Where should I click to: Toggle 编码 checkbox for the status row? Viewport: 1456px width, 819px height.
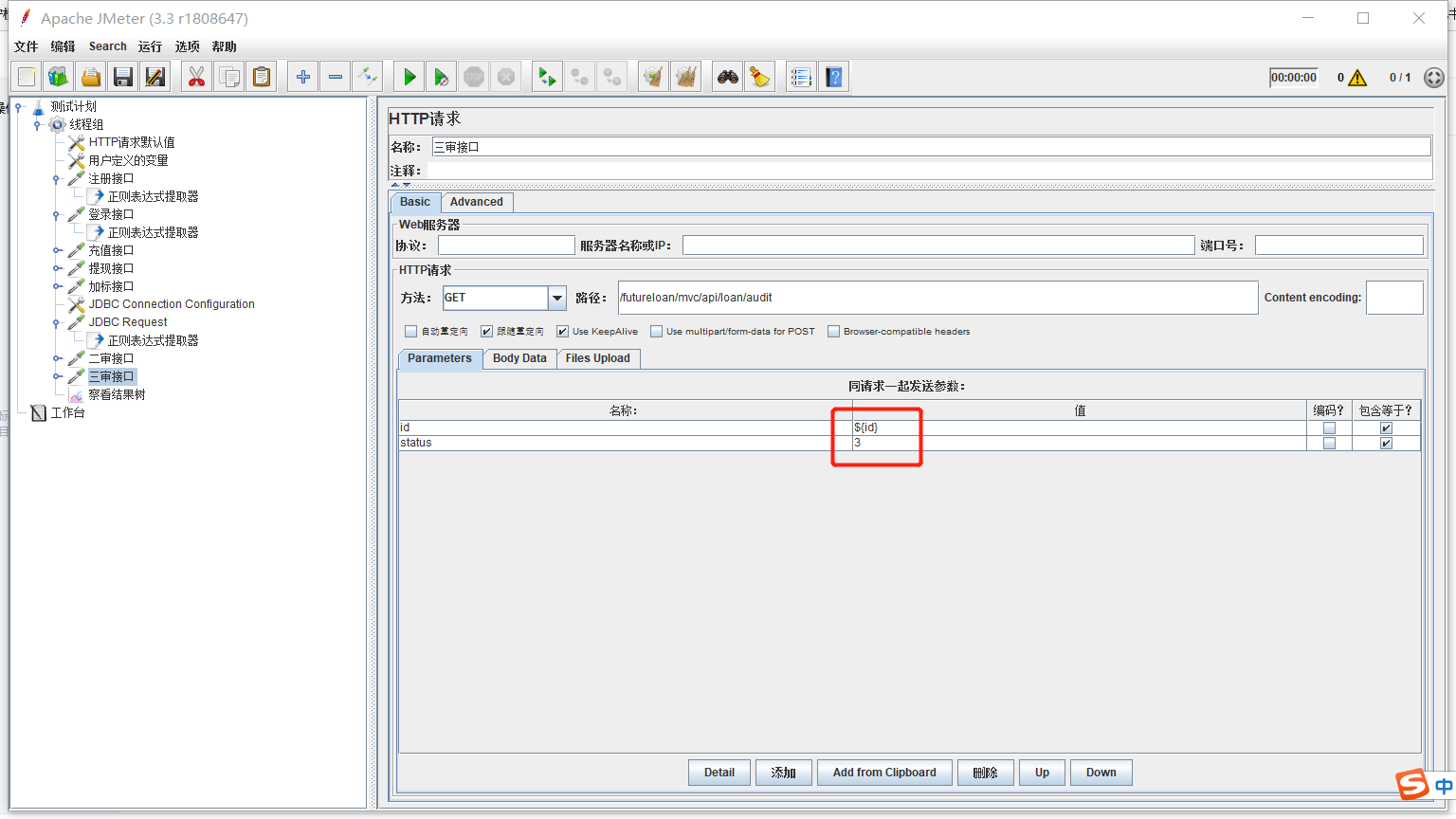coord(1329,444)
